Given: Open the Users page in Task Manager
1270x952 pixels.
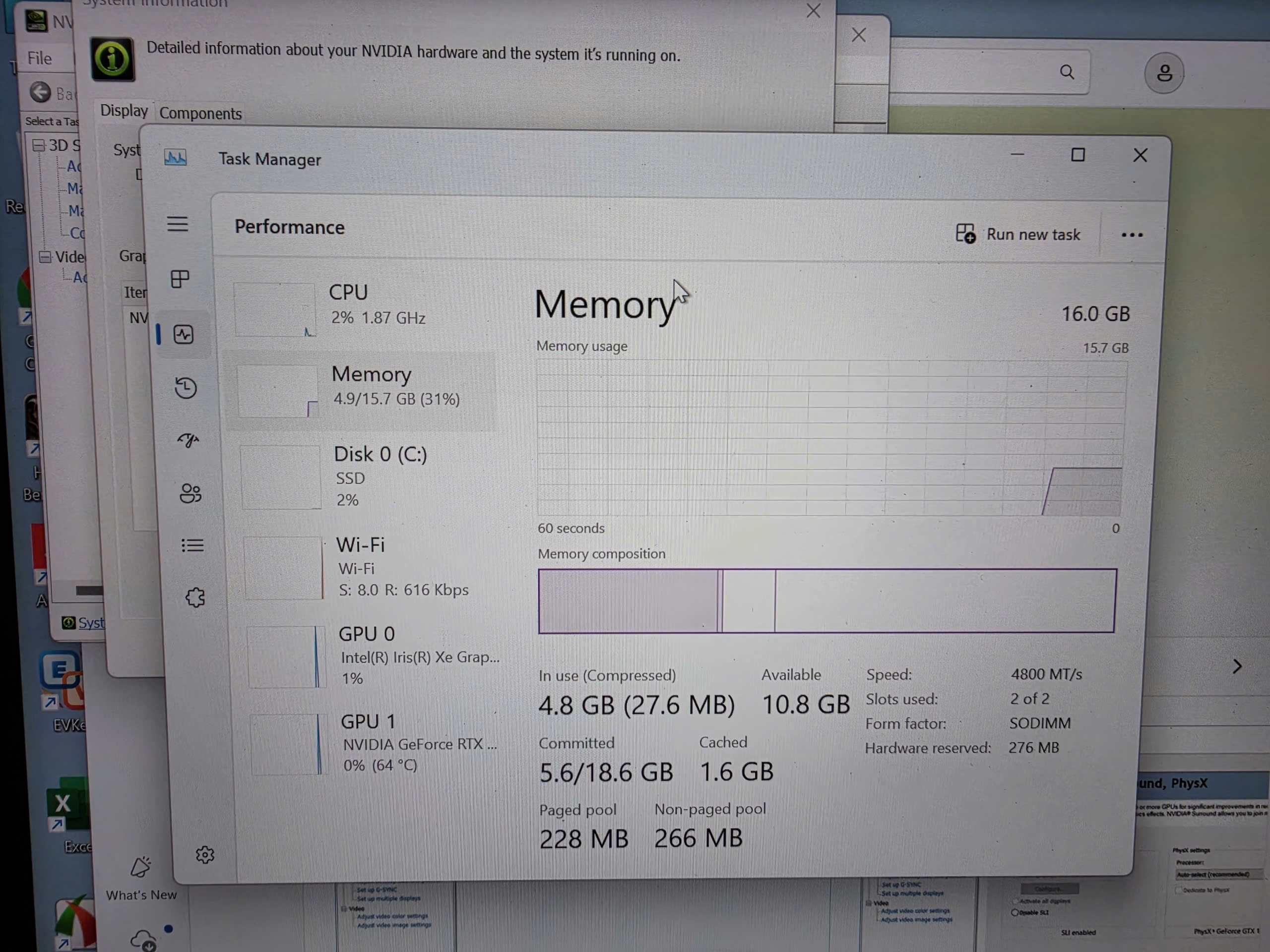Looking at the screenshot, I should pos(190,493).
